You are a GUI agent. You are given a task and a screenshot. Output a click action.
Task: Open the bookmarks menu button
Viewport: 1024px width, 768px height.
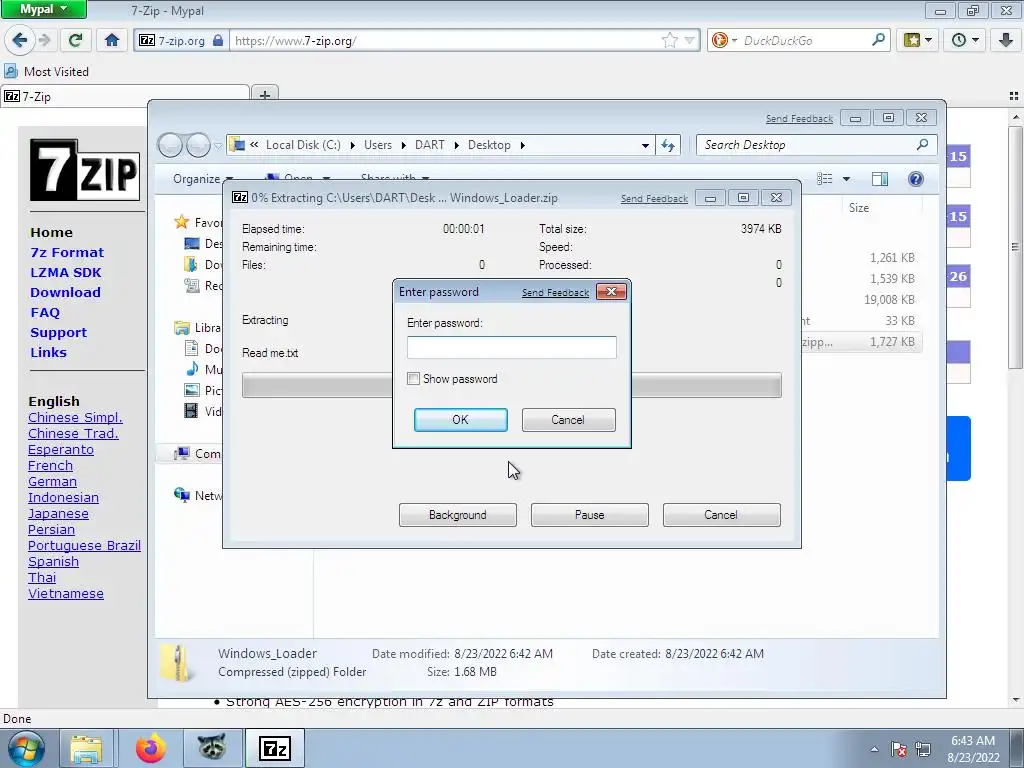click(918, 40)
